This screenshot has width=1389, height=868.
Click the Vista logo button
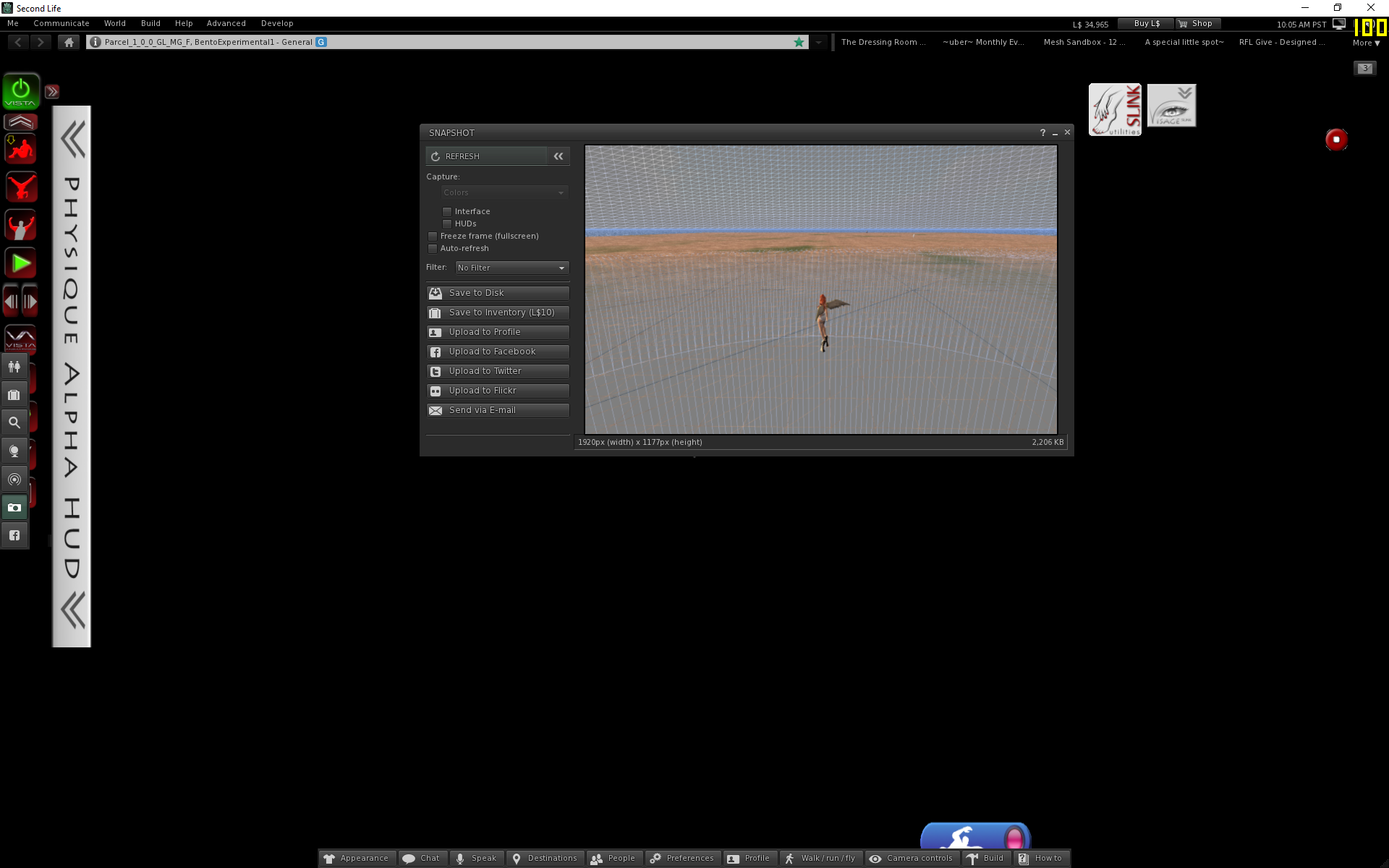click(x=20, y=338)
